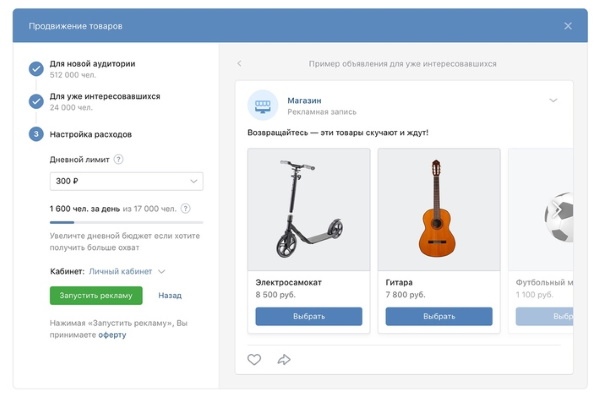The height and width of the screenshot is (398, 600).
Task: Share the ad post with arrow icon
Action: (x=284, y=359)
